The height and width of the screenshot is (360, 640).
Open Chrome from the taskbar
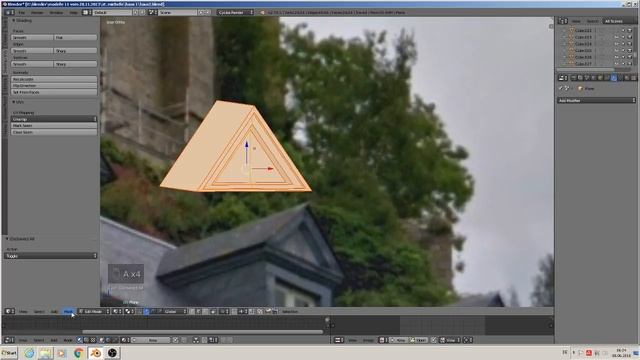[78, 353]
